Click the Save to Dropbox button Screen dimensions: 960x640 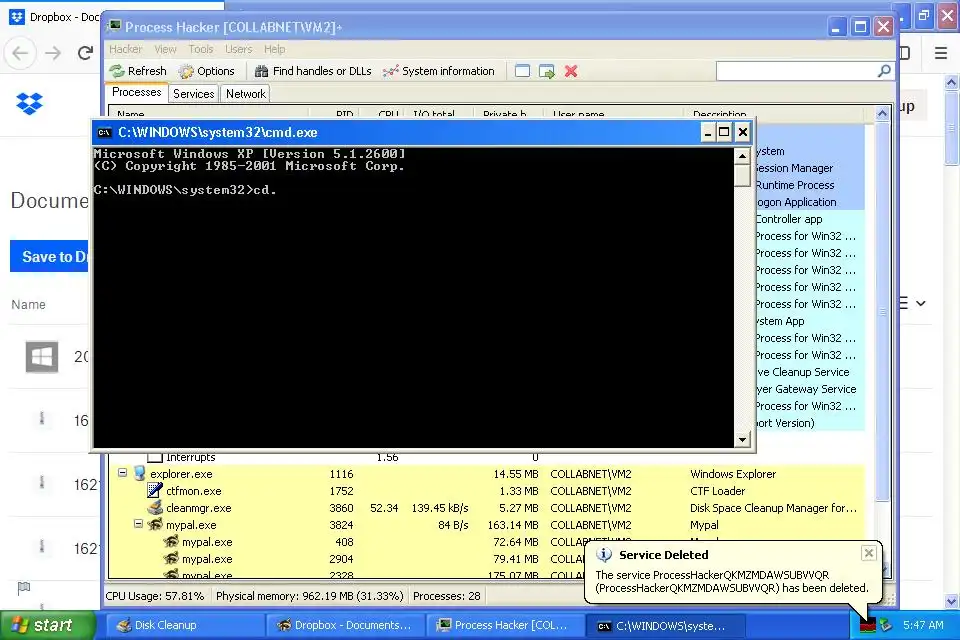coord(49,256)
